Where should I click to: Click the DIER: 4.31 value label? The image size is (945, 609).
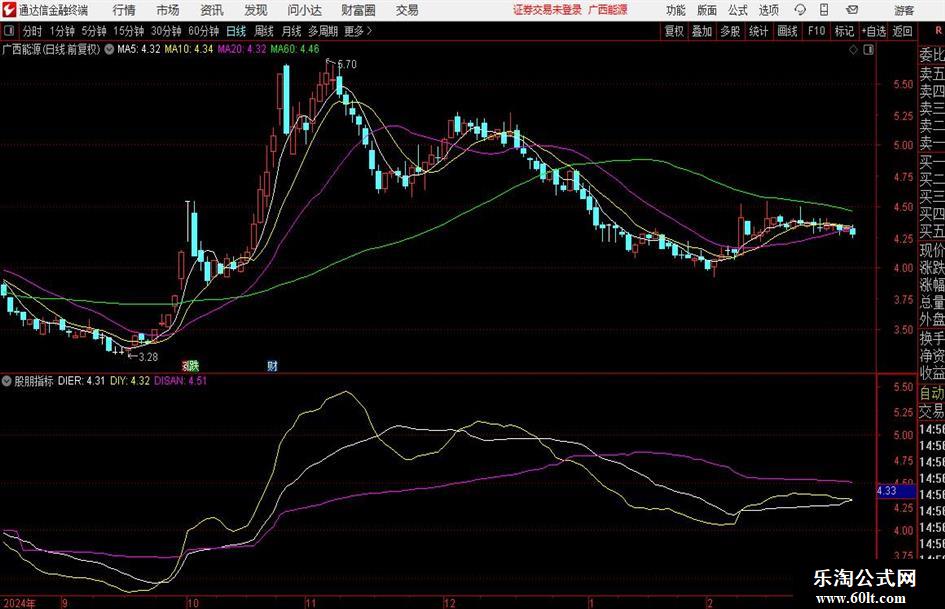click(x=81, y=381)
